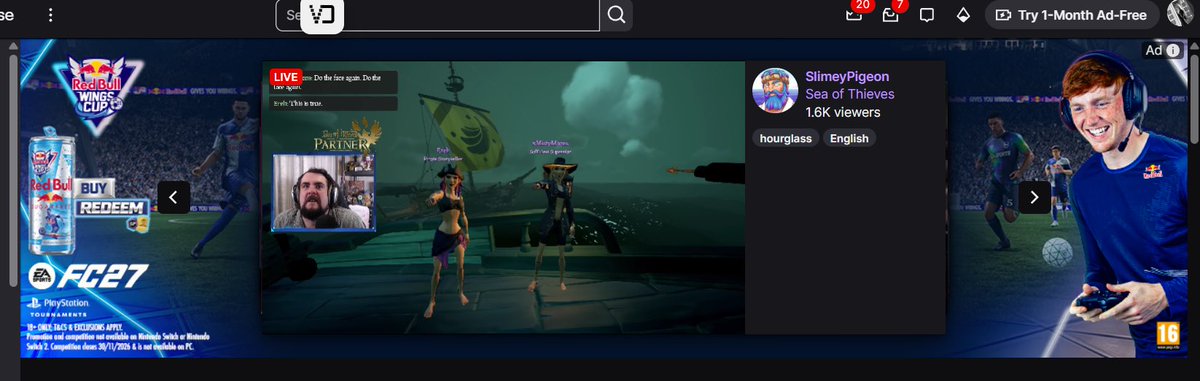Open Sea of Thieves category link
The width and height of the screenshot is (1200, 381).
click(x=850, y=94)
